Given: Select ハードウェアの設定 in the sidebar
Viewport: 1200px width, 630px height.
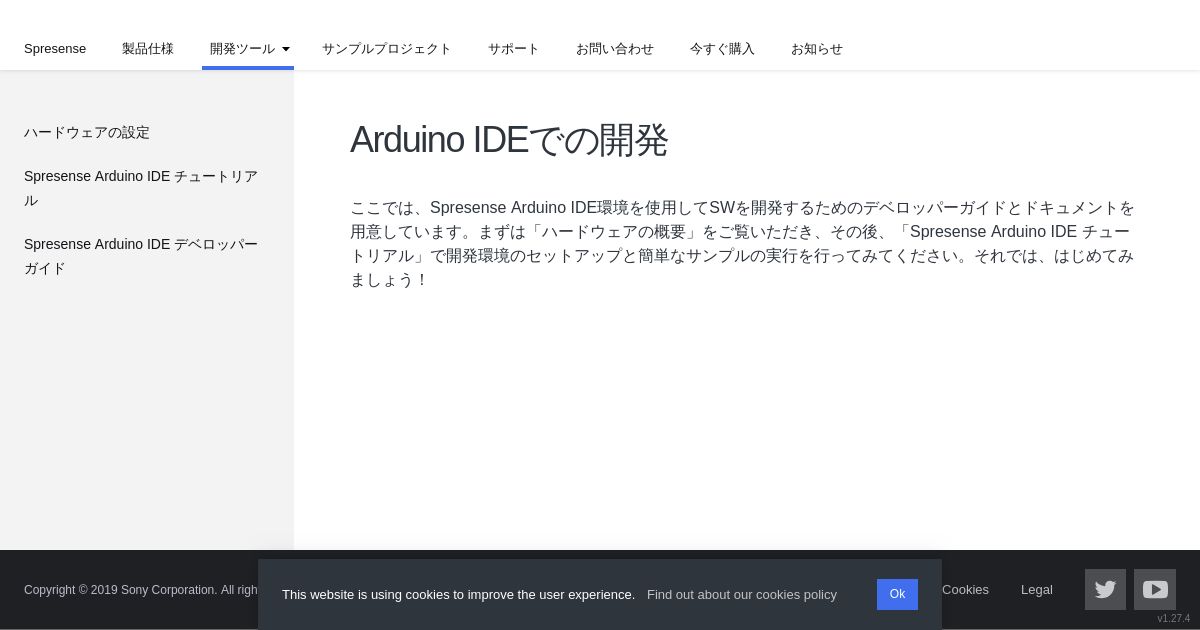Looking at the screenshot, I should click(87, 132).
